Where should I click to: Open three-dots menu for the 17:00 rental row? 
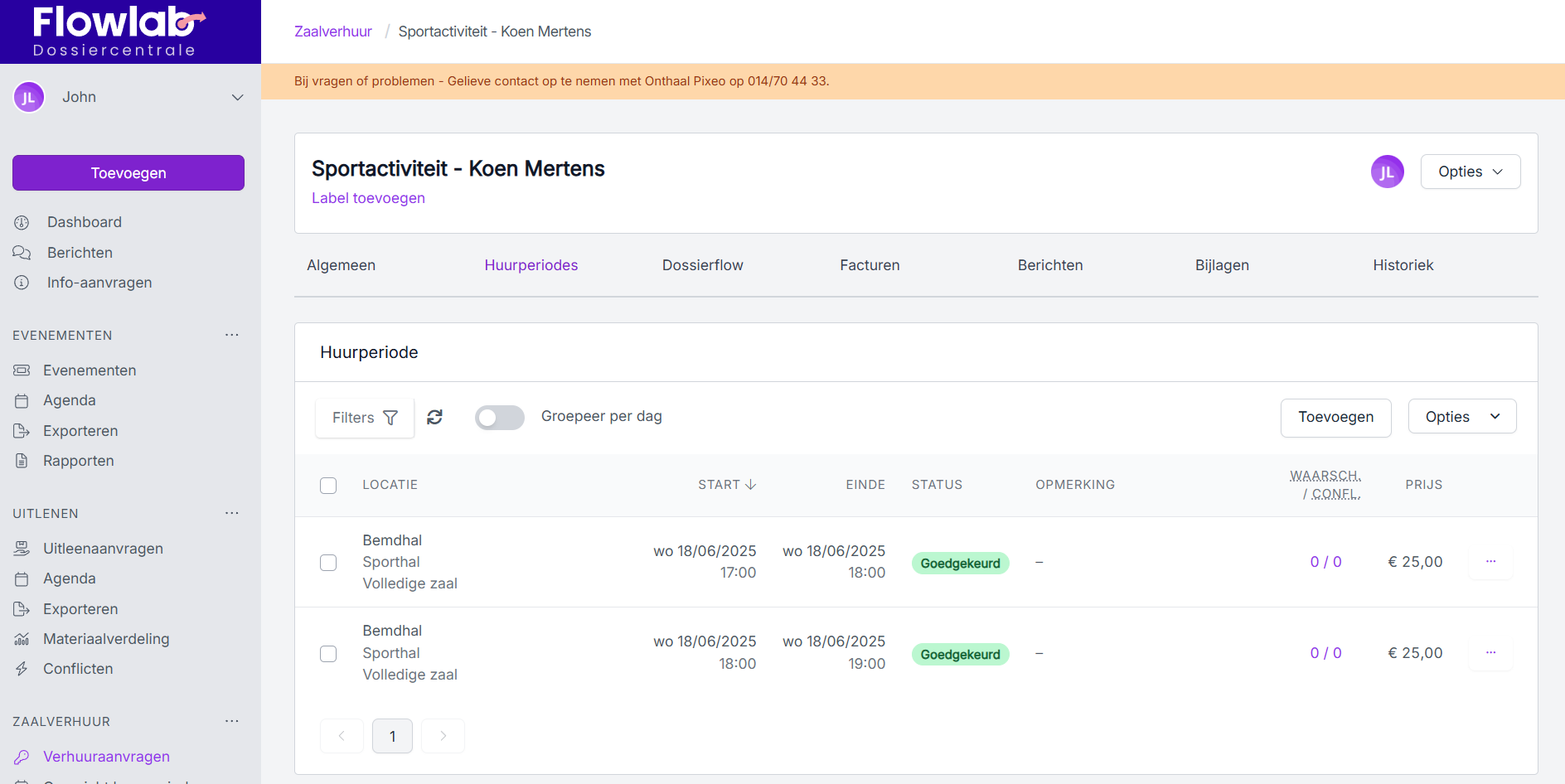pyautogui.click(x=1490, y=562)
